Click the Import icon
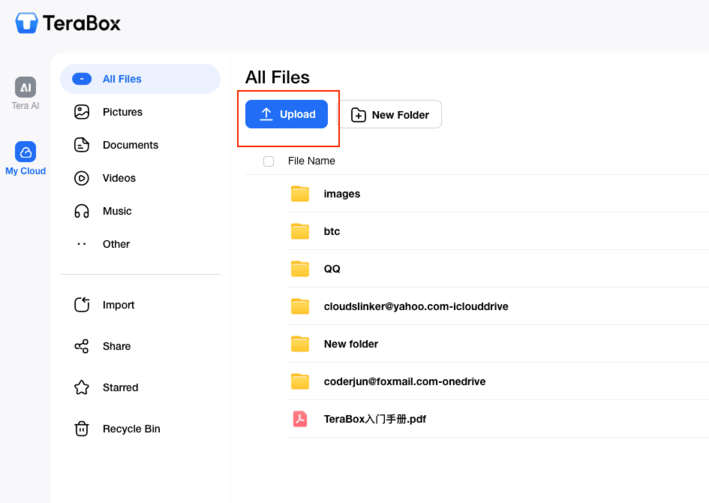Image resolution: width=709 pixels, height=503 pixels. coord(82,304)
